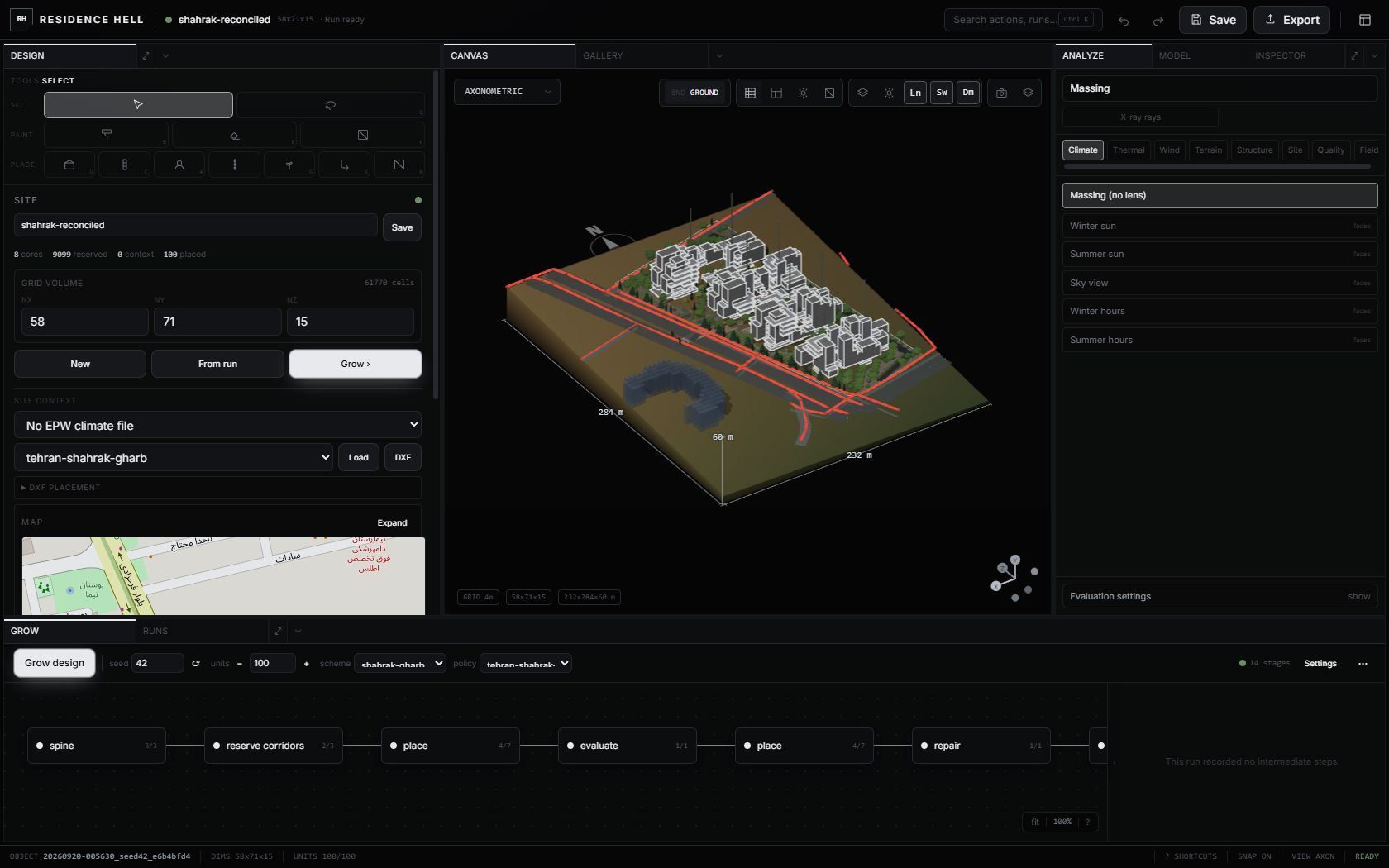Pick the paint roller tool
This screenshot has height=868, width=1389.
(x=107, y=135)
